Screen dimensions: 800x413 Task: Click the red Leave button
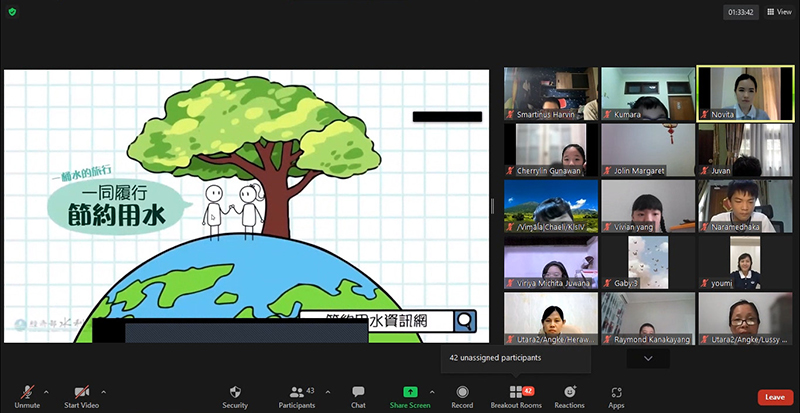pyautogui.click(x=775, y=397)
